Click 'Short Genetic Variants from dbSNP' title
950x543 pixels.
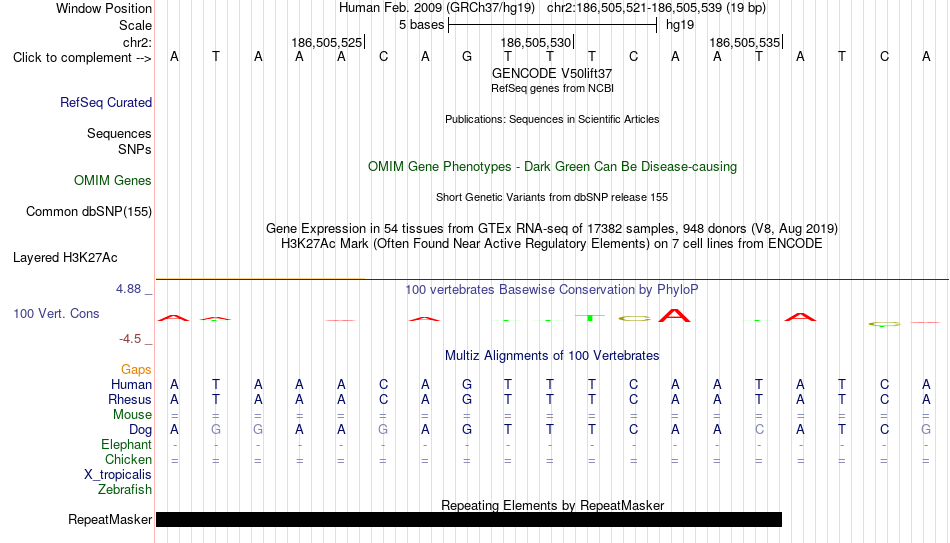[552, 198]
